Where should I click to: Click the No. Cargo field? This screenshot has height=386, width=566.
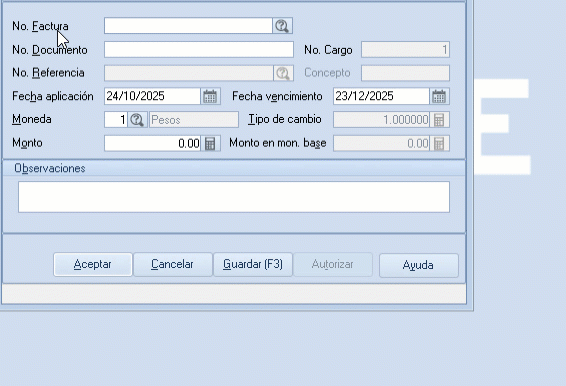click(405, 49)
